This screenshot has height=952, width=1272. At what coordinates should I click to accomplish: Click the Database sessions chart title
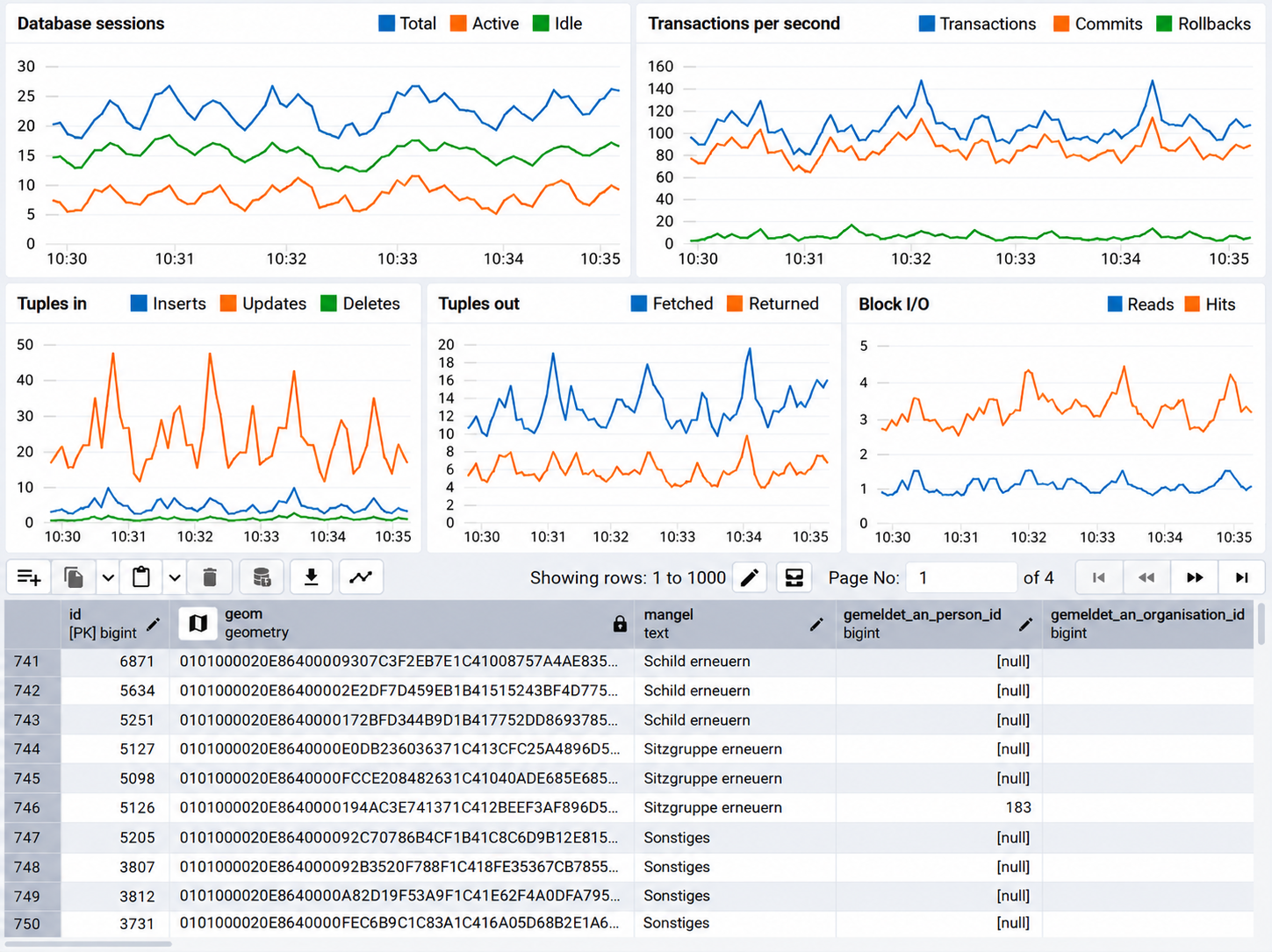(90, 24)
